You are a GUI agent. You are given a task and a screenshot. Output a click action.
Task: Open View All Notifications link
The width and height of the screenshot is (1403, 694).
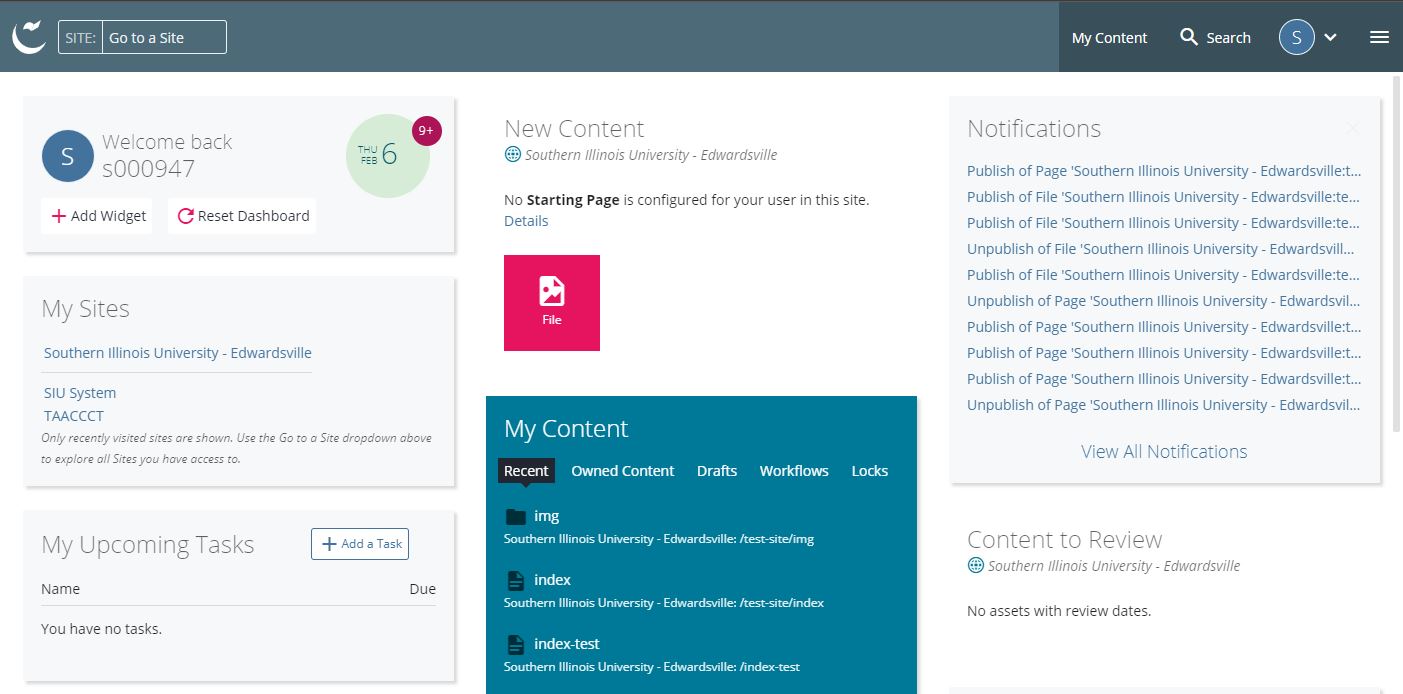point(1164,452)
